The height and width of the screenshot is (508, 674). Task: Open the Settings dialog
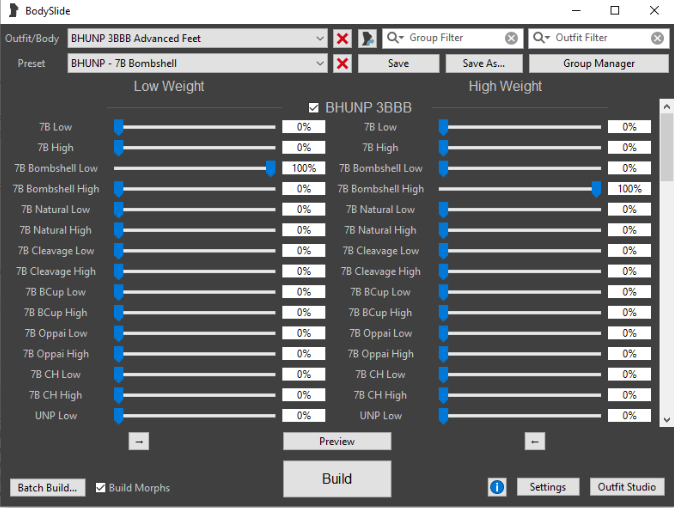click(548, 487)
